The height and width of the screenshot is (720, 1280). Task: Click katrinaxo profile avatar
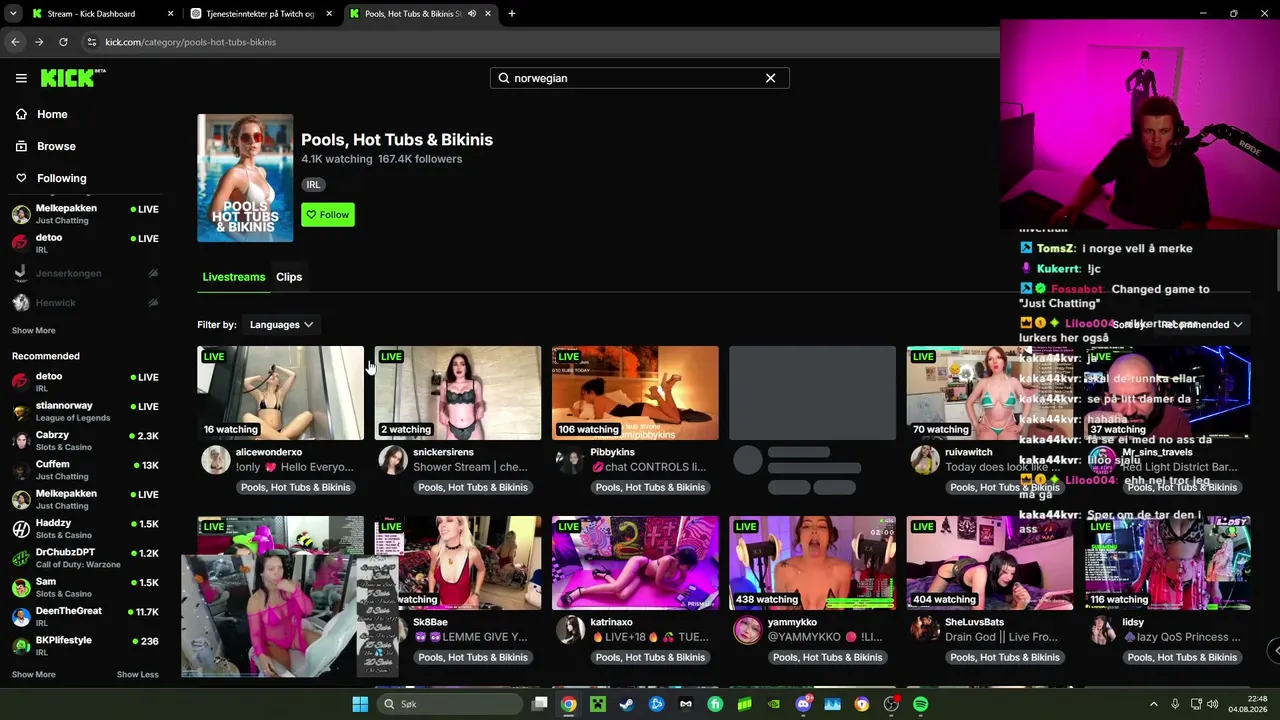coord(570,630)
